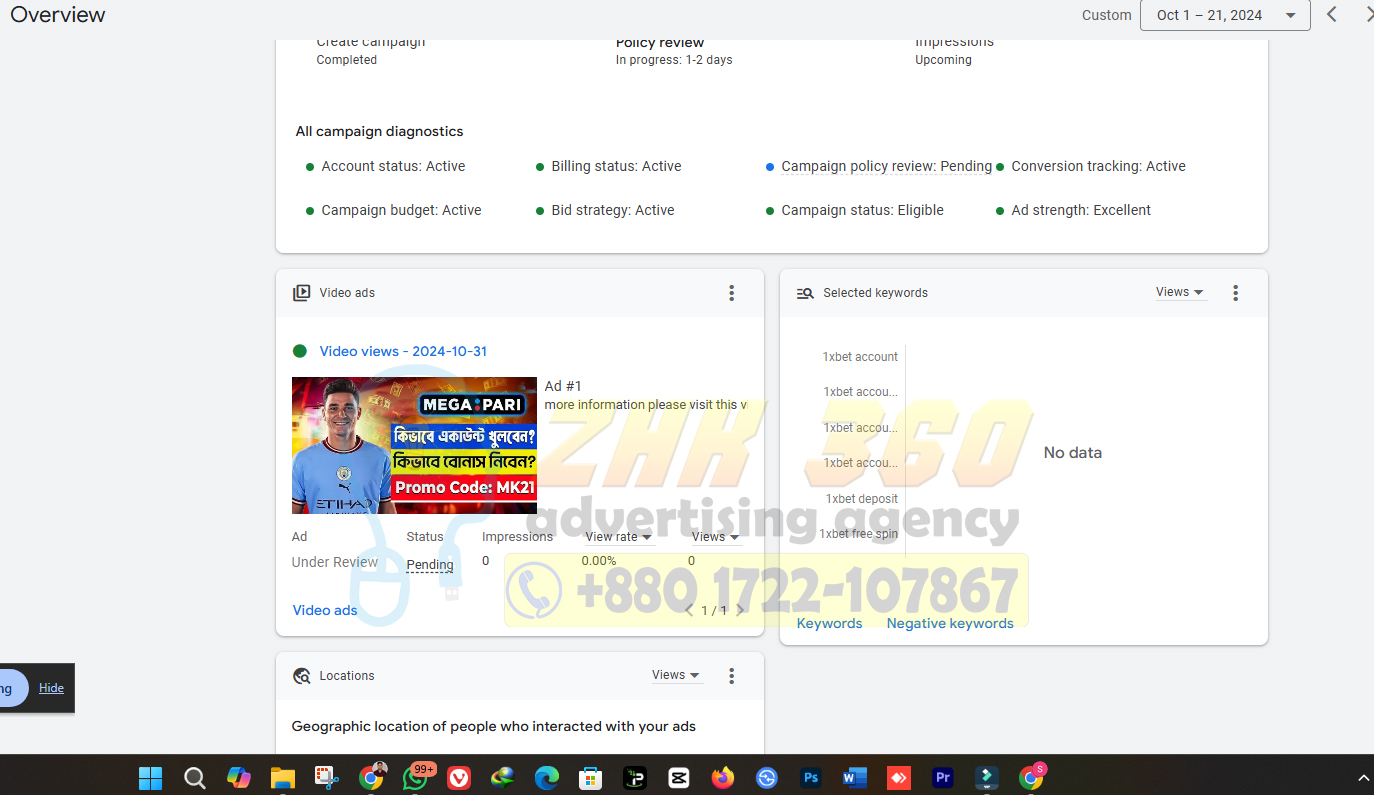Click the Pending status of Ad #1
The height and width of the screenshot is (795, 1374).
(430, 565)
